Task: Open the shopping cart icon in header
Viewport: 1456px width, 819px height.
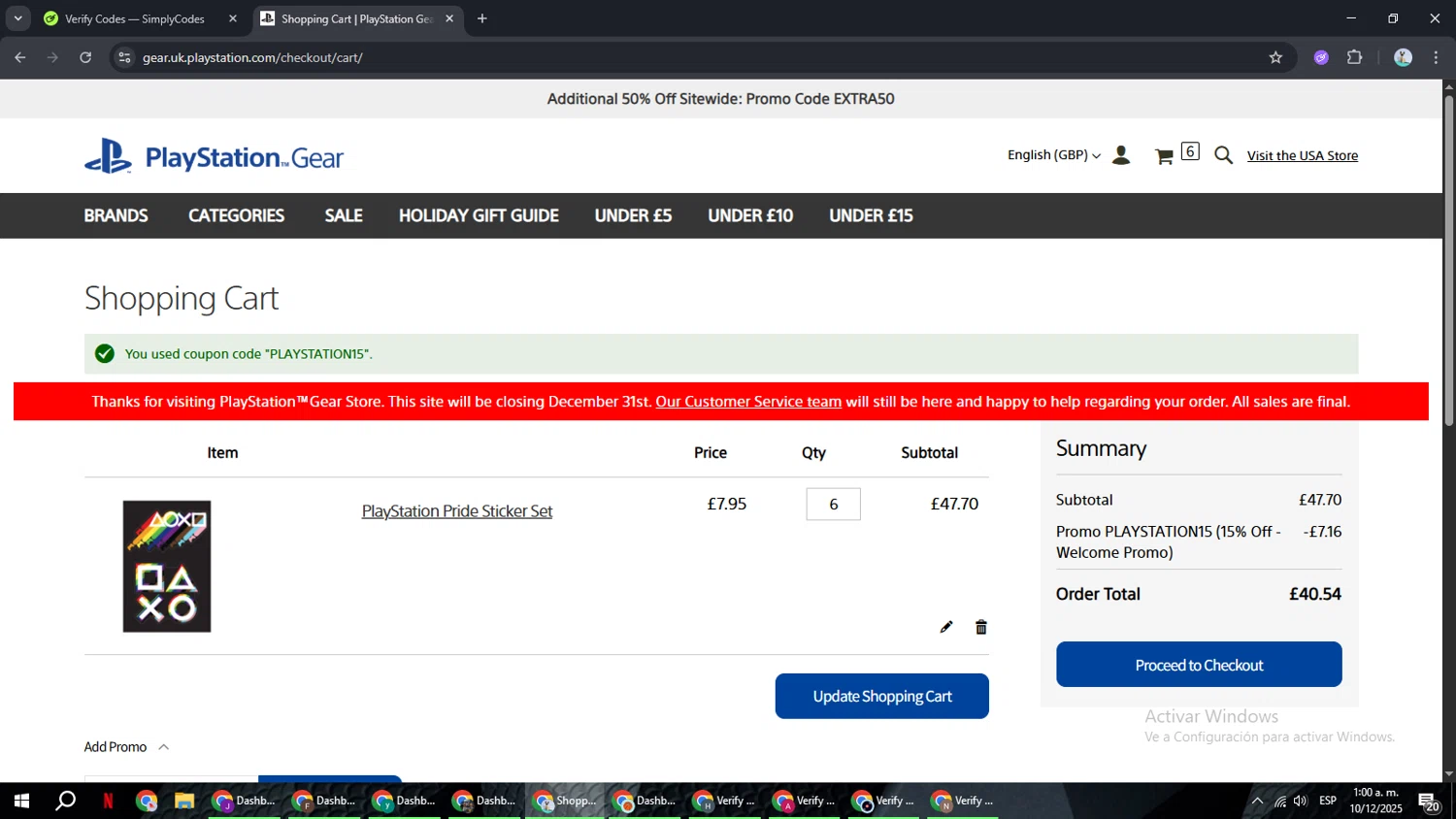Action: click(x=1165, y=156)
